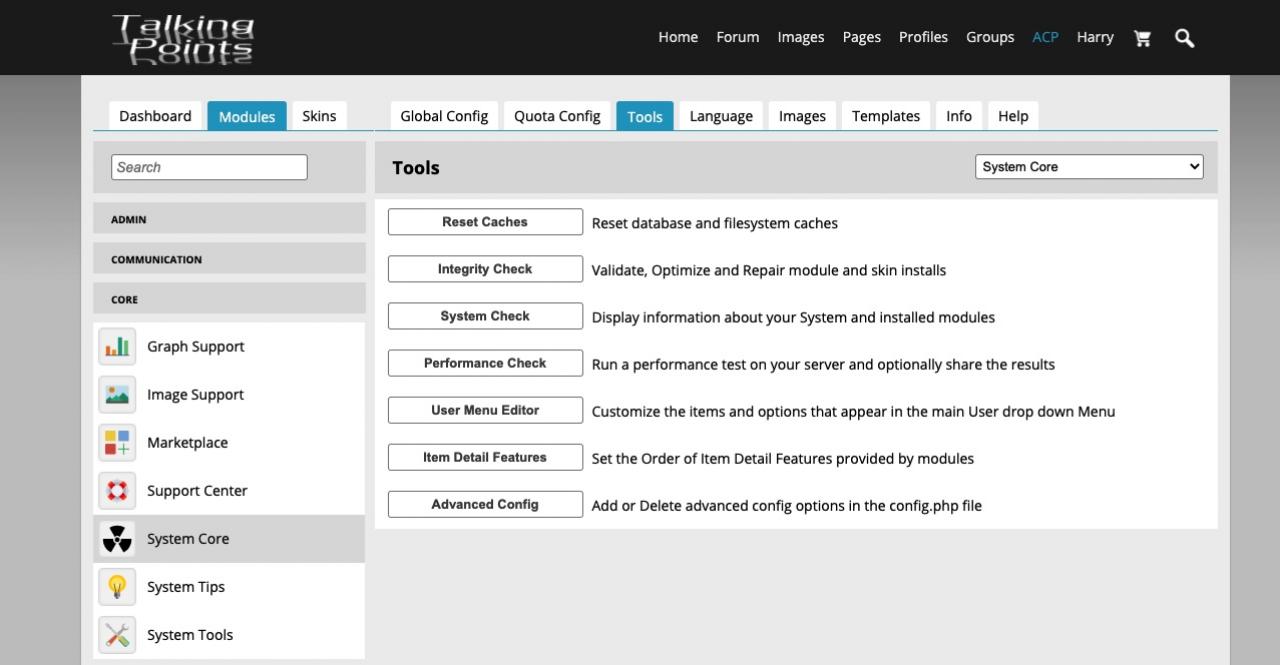The height and width of the screenshot is (665, 1280).
Task: Select System Core module label
Action: click(188, 539)
